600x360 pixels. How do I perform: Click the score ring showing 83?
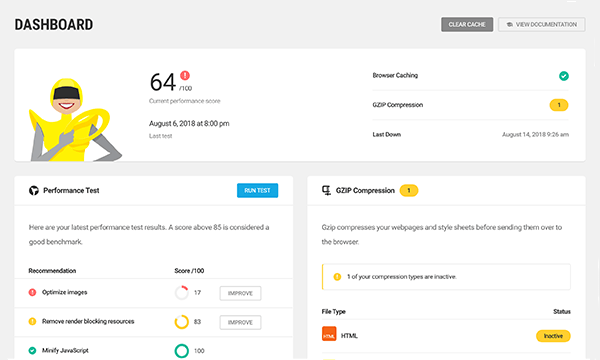182,322
